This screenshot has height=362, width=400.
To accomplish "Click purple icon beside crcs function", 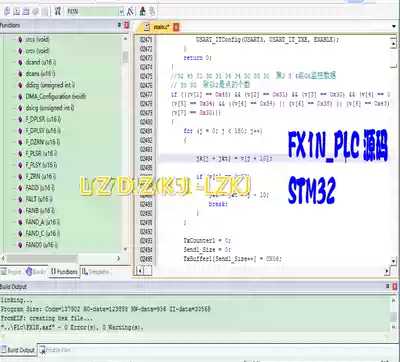I will [x=20, y=39].
